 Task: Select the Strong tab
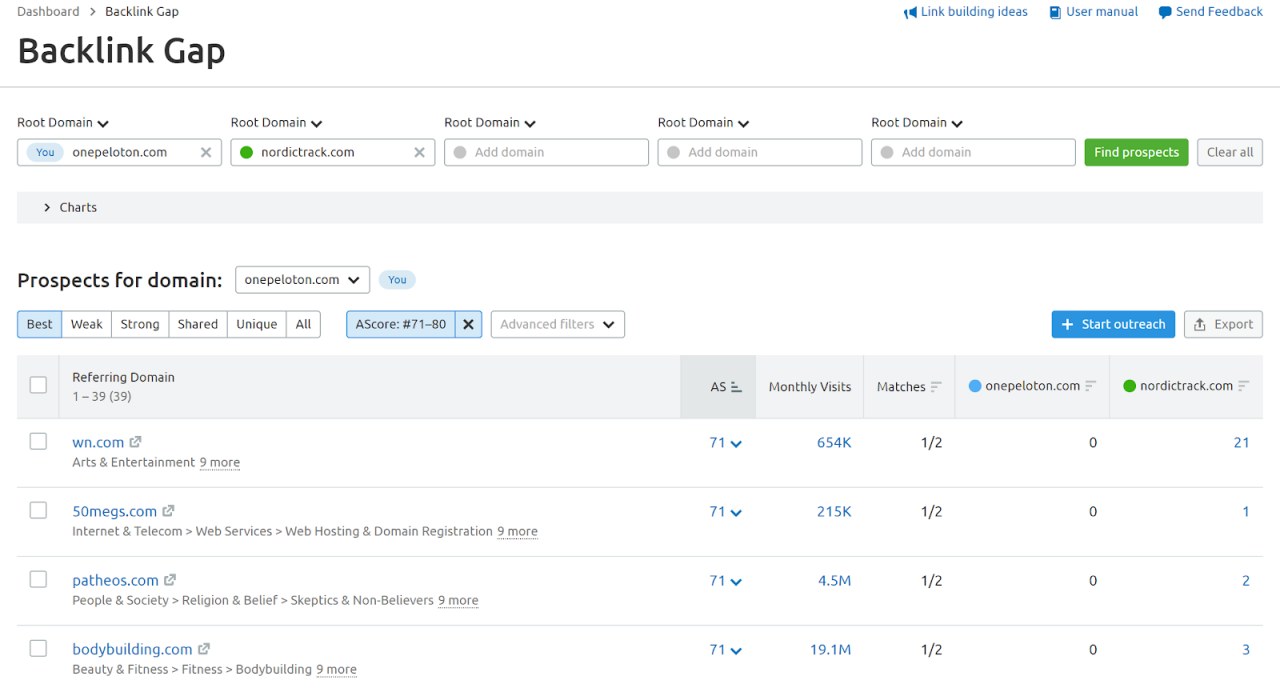(140, 324)
